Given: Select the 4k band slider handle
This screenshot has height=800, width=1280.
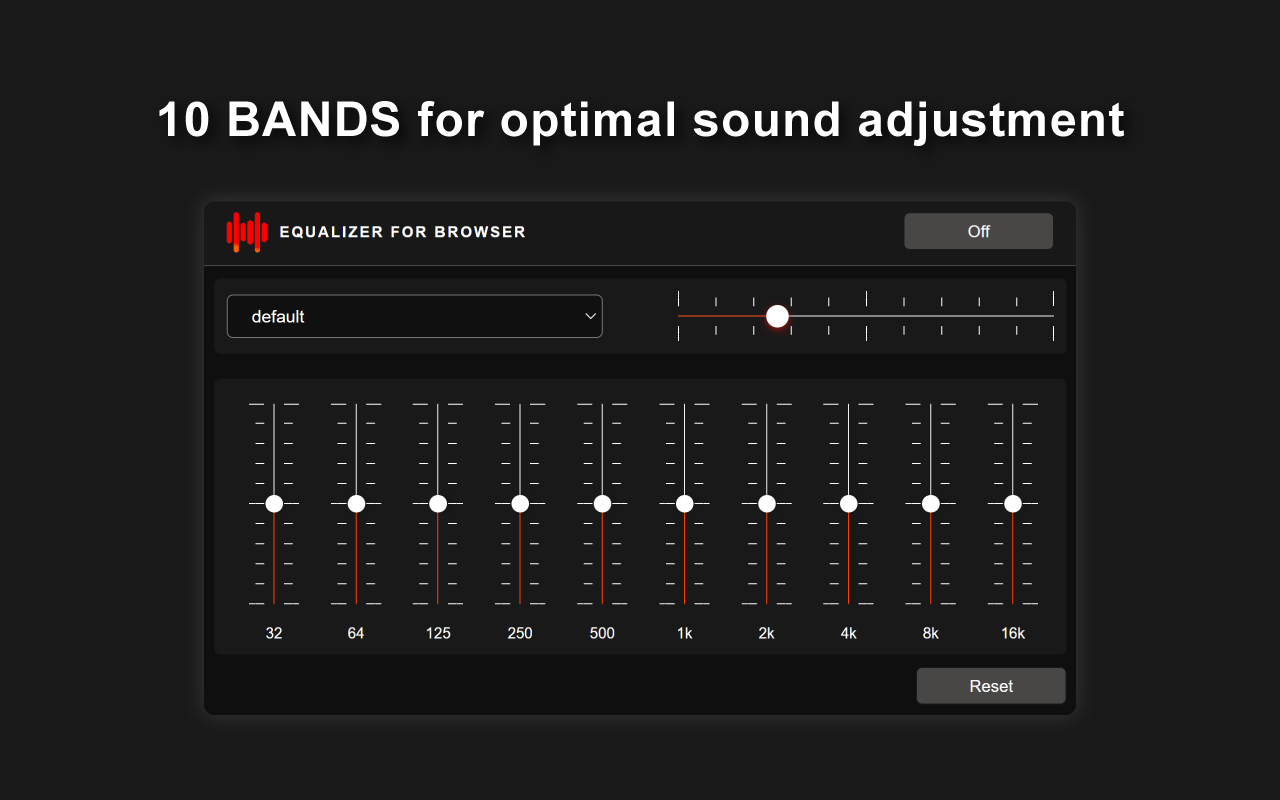Looking at the screenshot, I should (x=848, y=504).
